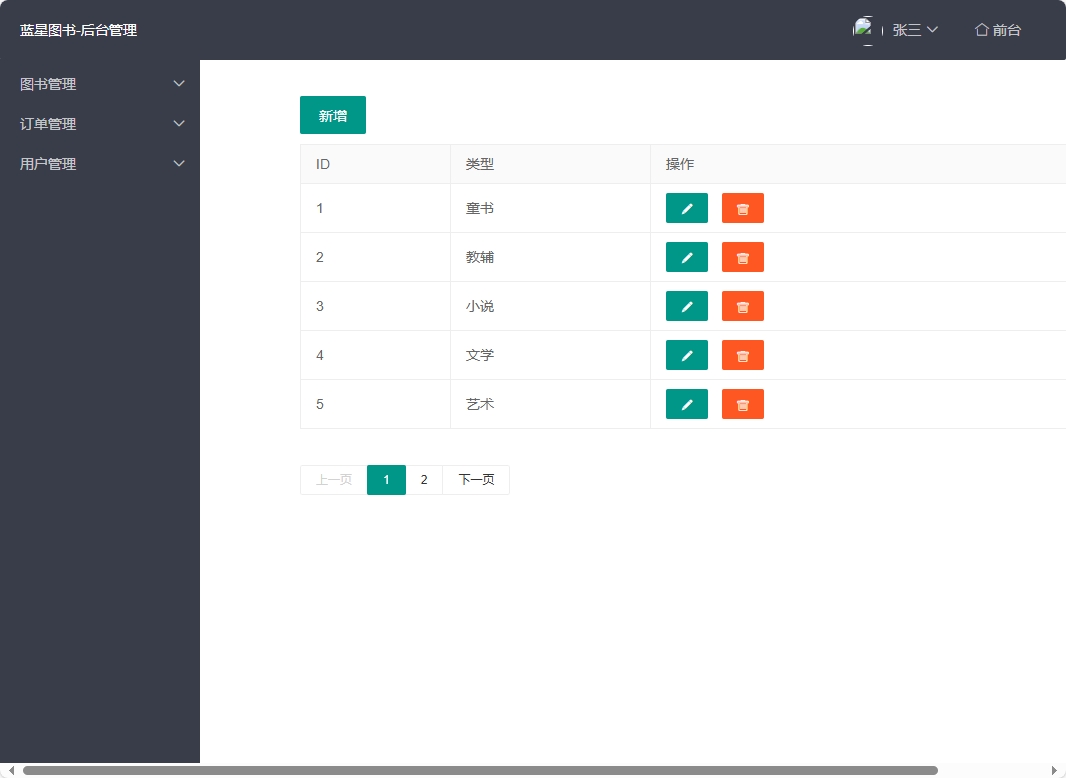Click the 上一页 pagination button
1066x778 pixels.
[333, 480]
